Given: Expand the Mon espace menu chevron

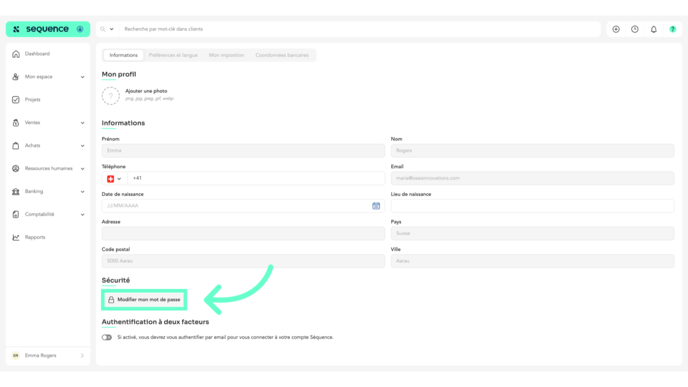Looking at the screenshot, I should [82, 77].
